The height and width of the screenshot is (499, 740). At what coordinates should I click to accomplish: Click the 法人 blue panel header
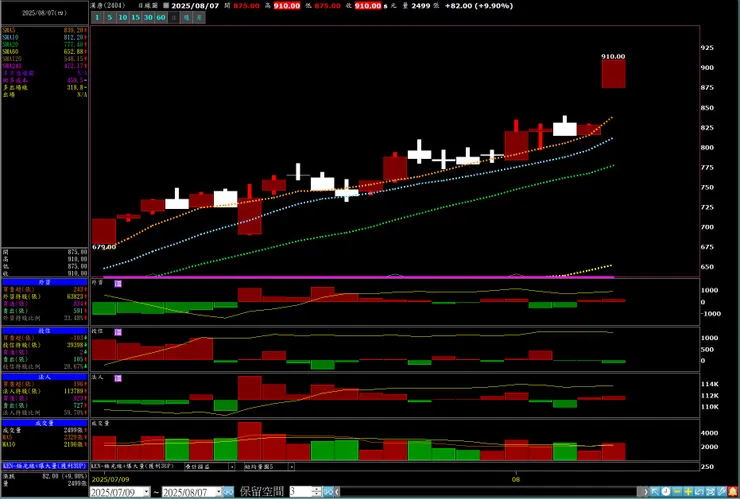(x=45, y=377)
